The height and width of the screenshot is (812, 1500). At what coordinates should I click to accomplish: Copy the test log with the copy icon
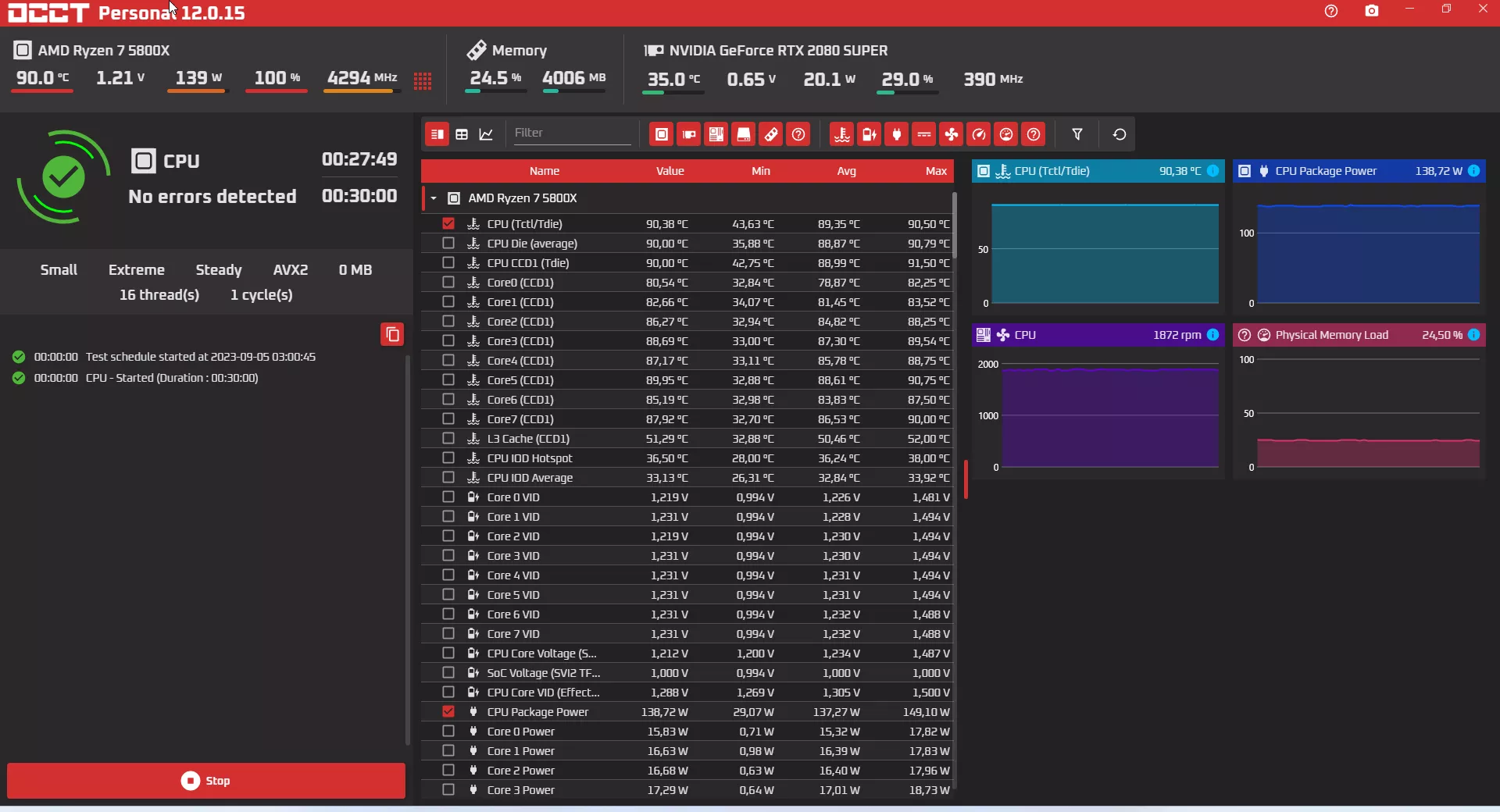[392, 334]
